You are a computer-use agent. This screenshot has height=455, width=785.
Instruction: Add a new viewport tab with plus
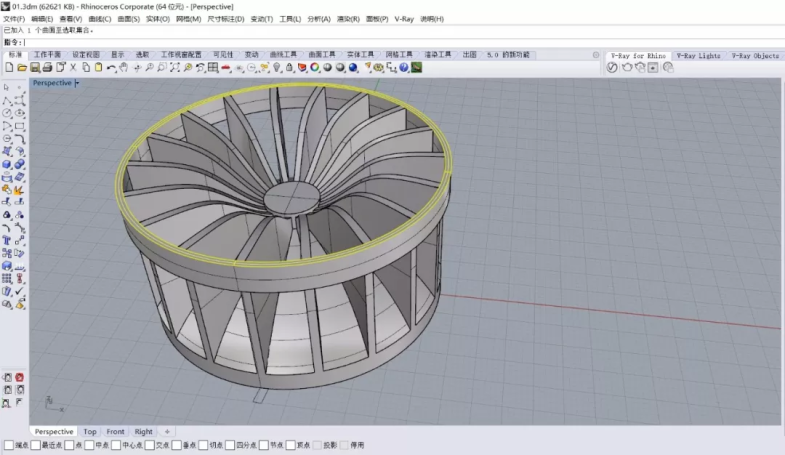click(x=167, y=432)
